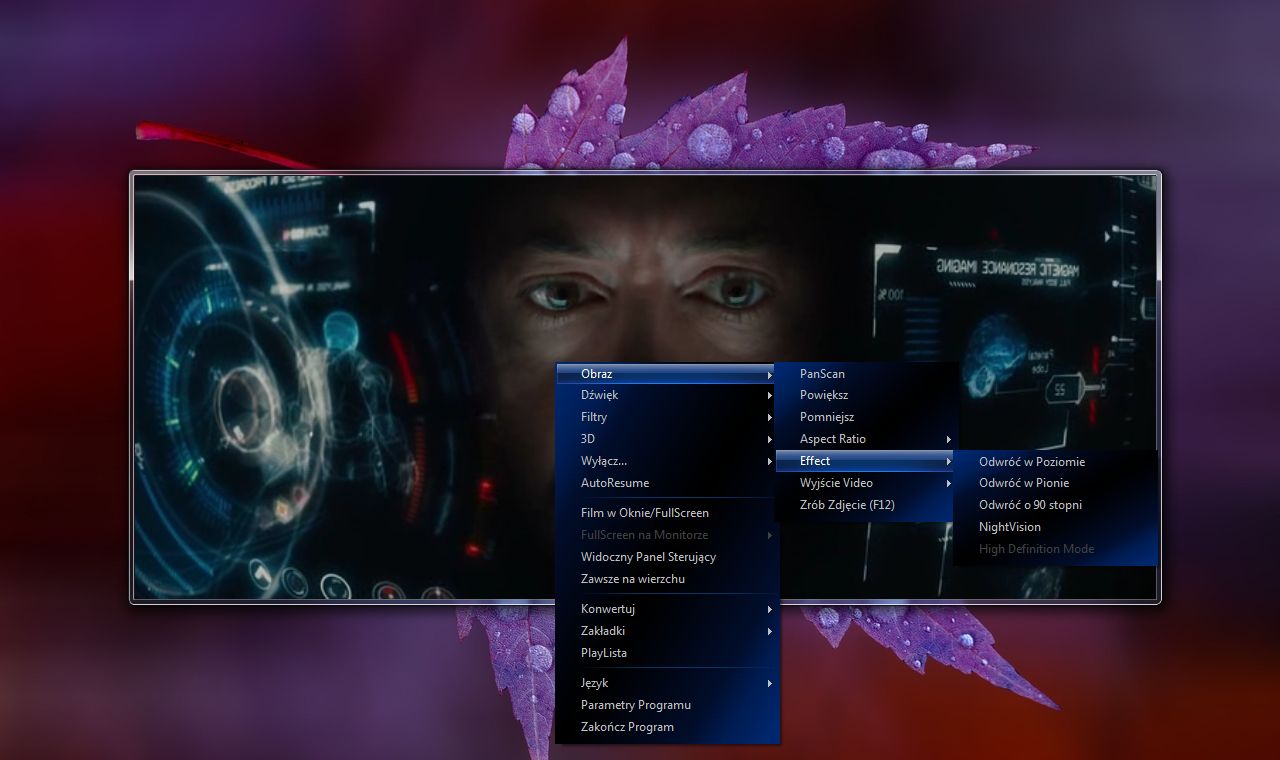This screenshot has width=1280, height=760.
Task: Open the 3D submenu
Action: coord(667,439)
